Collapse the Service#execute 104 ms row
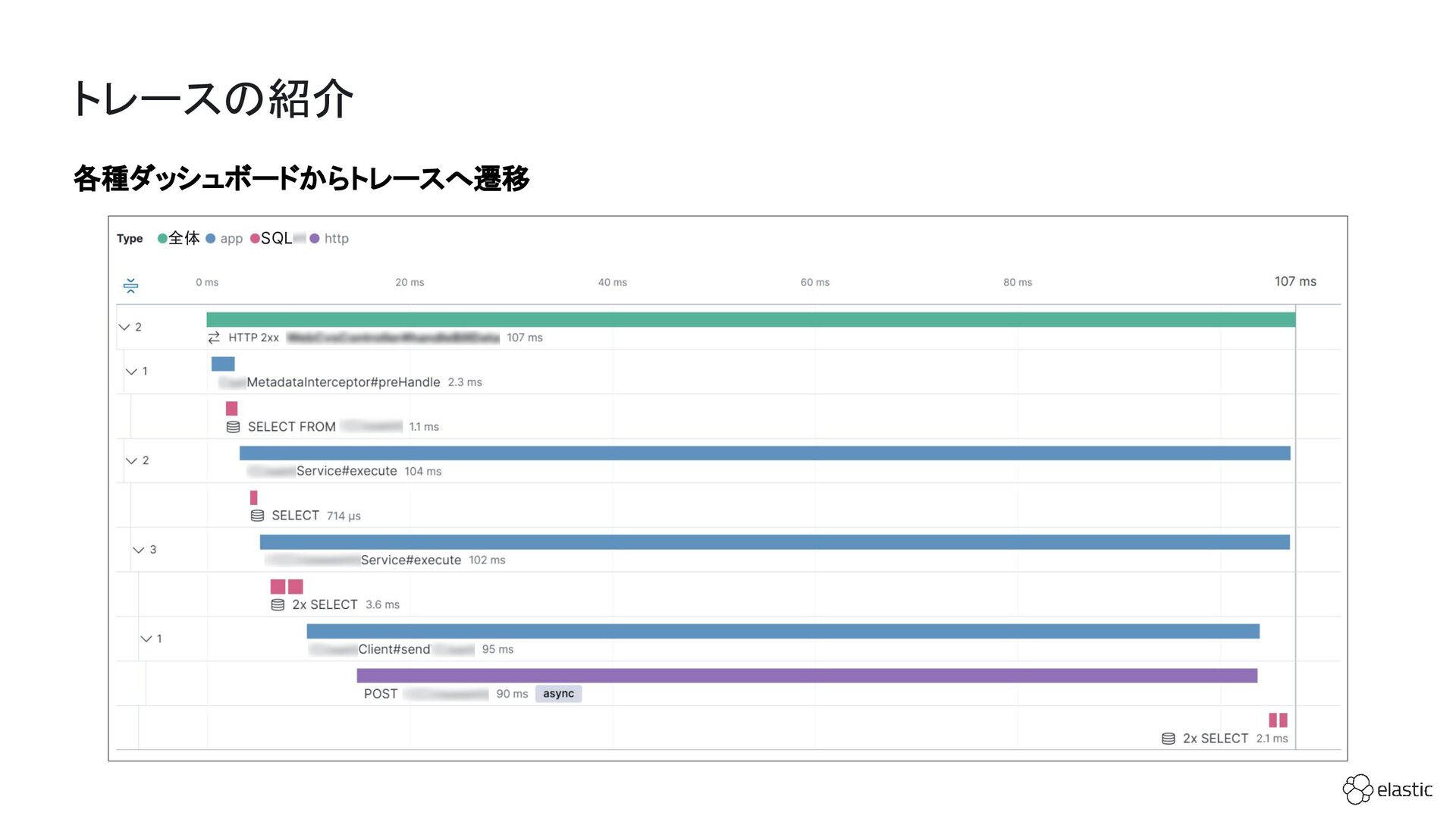The width and height of the screenshot is (1456, 819). (131, 460)
